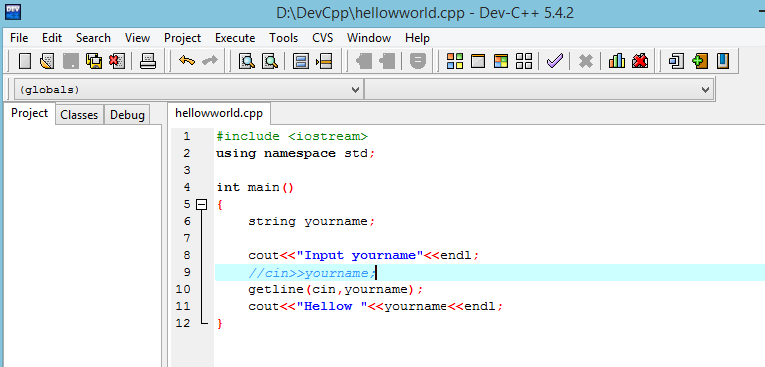The image size is (765, 367).
Task: Close the file with red X document icon
Action: [117, 61]
